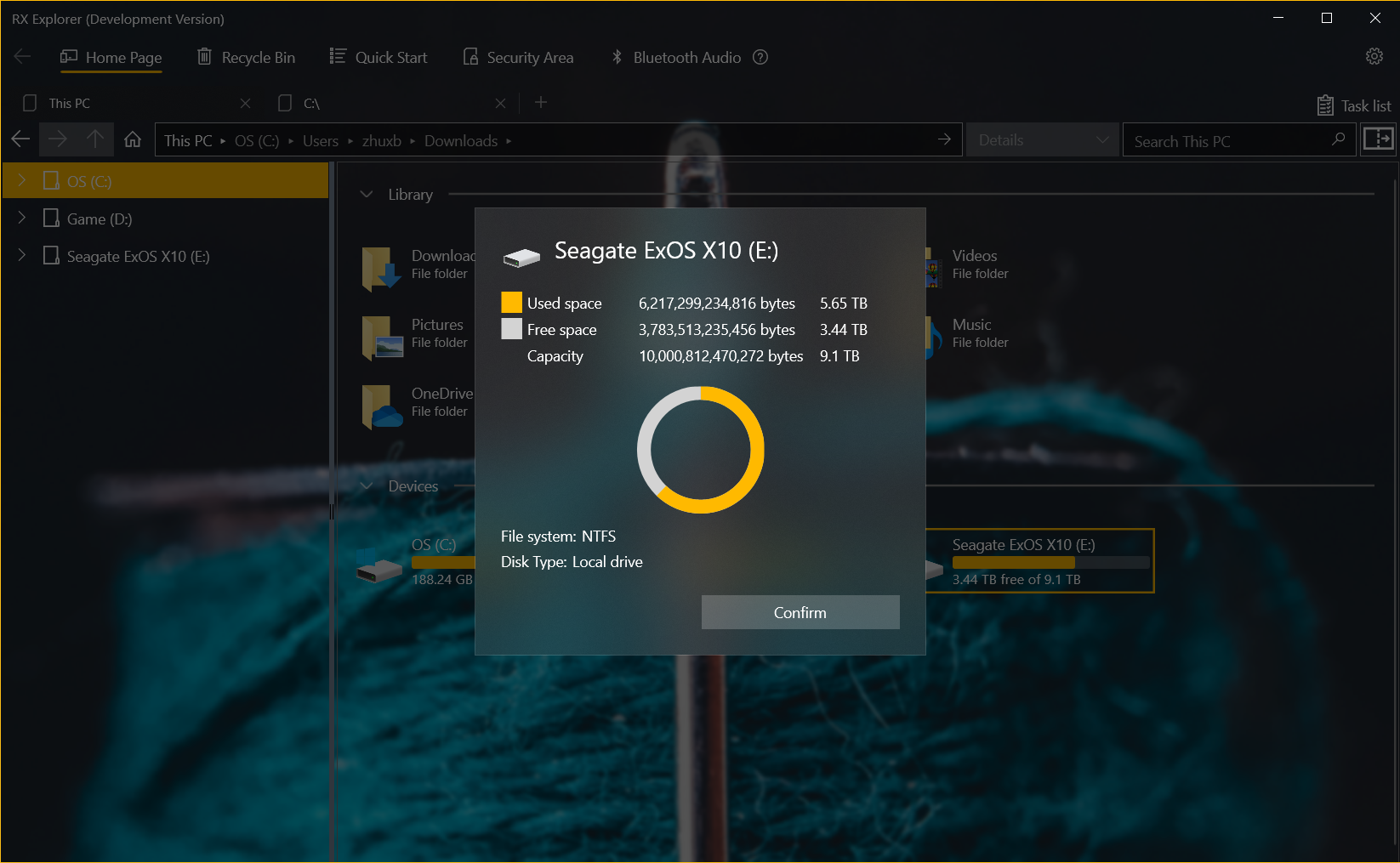This screenshot has width=1400, height=863.
Task: Click the address bar go arrow
Action: pos(944,139)
